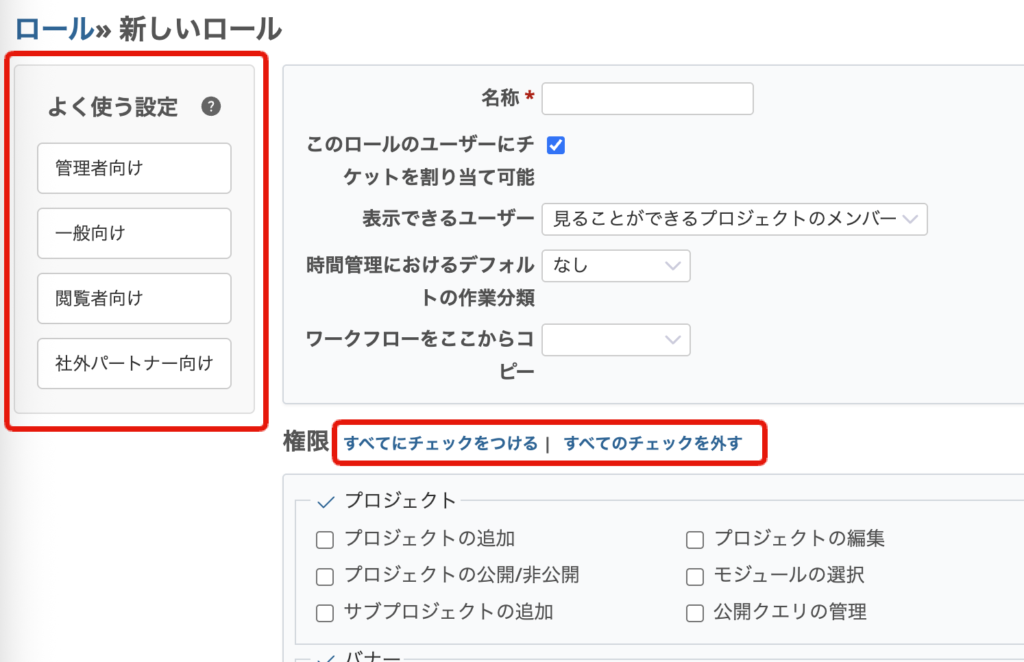Viewport: 1024px width, 662px height.
Task: Click inside the 名称 input field
Action: click(x=647, y=98)
